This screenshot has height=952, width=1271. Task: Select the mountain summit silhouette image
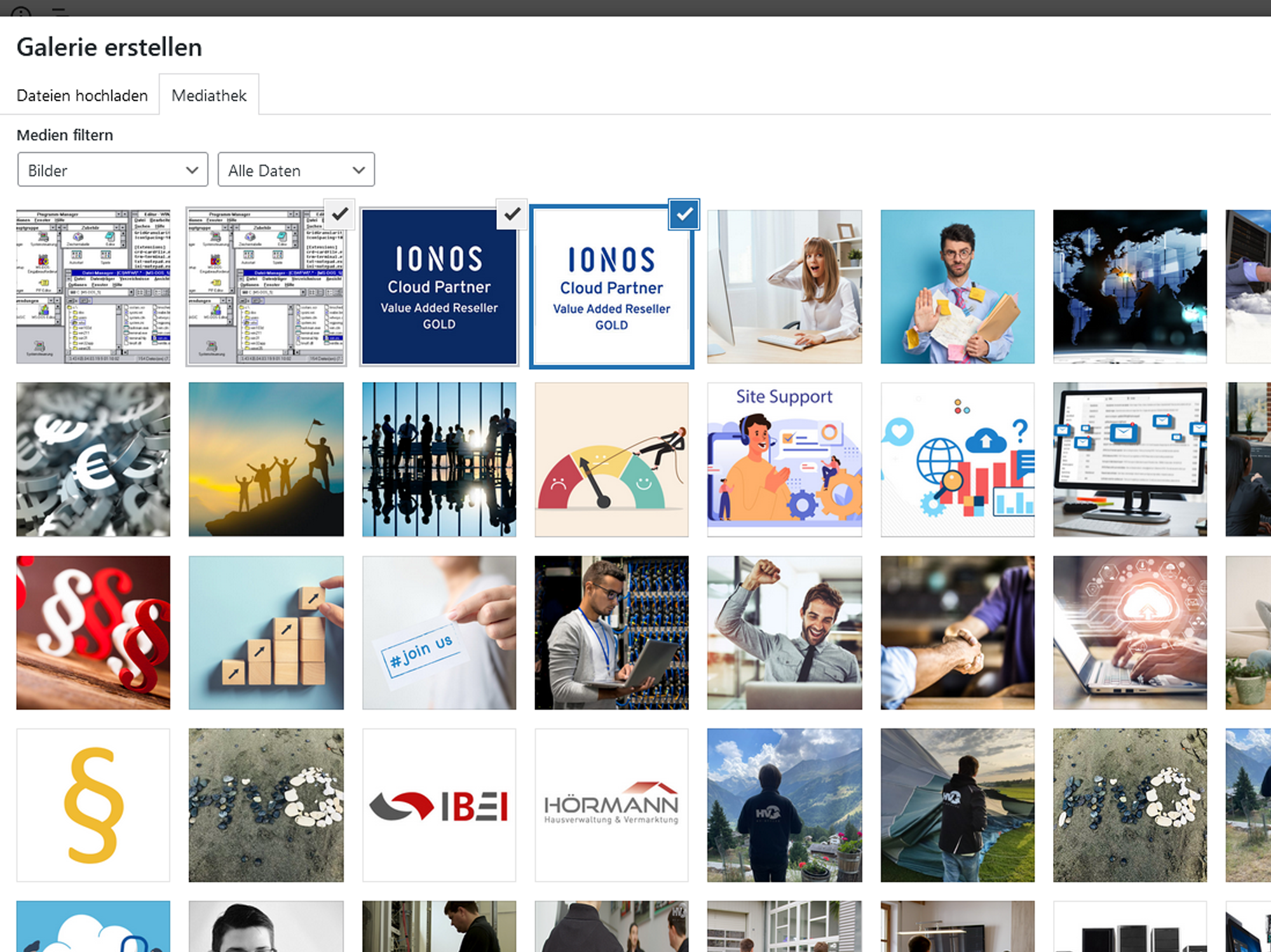pos(266,459)
